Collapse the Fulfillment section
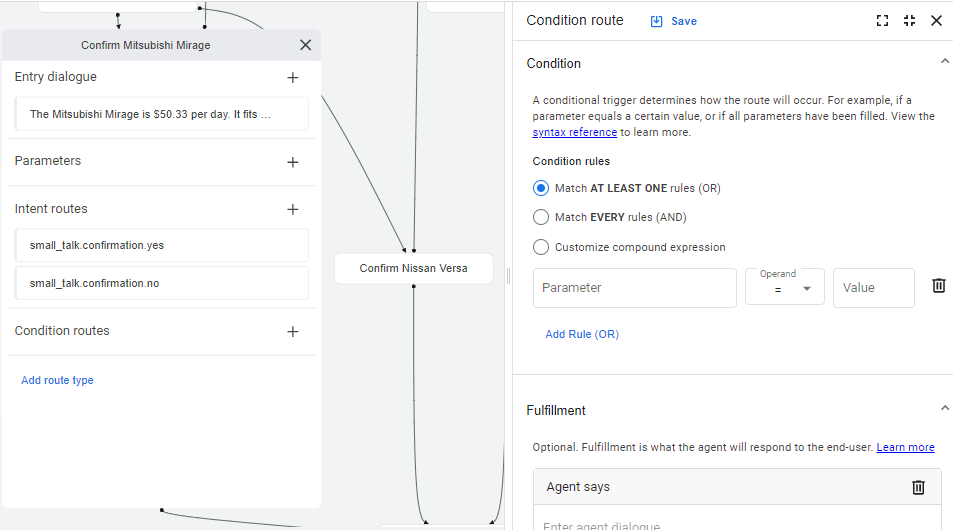953x530 pixels. pos(944,408)
